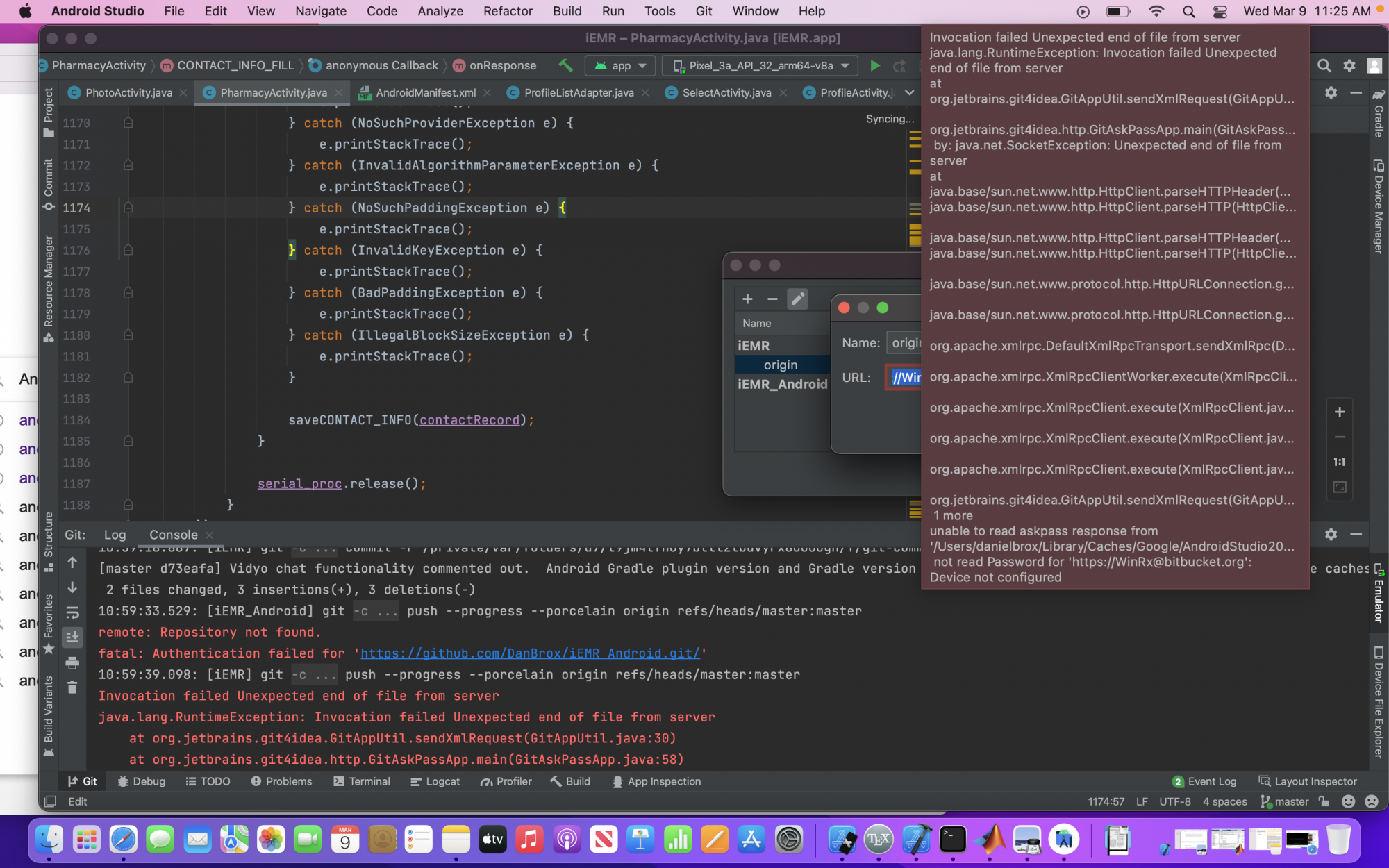
Task: Open the 4 spaces indent selector
Action: (x=1224, y=801)
